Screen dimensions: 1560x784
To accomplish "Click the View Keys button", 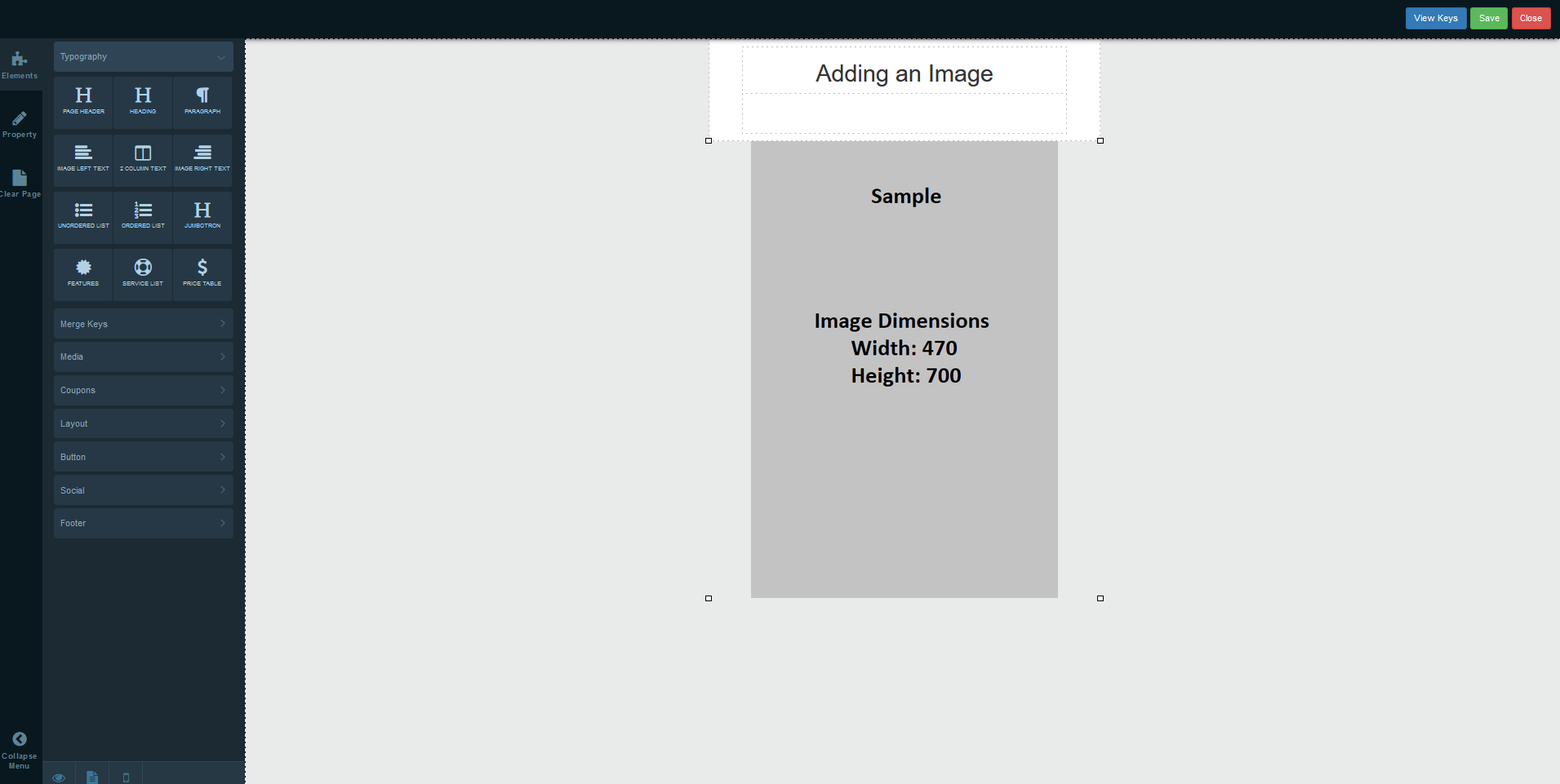I will 1435,18.
